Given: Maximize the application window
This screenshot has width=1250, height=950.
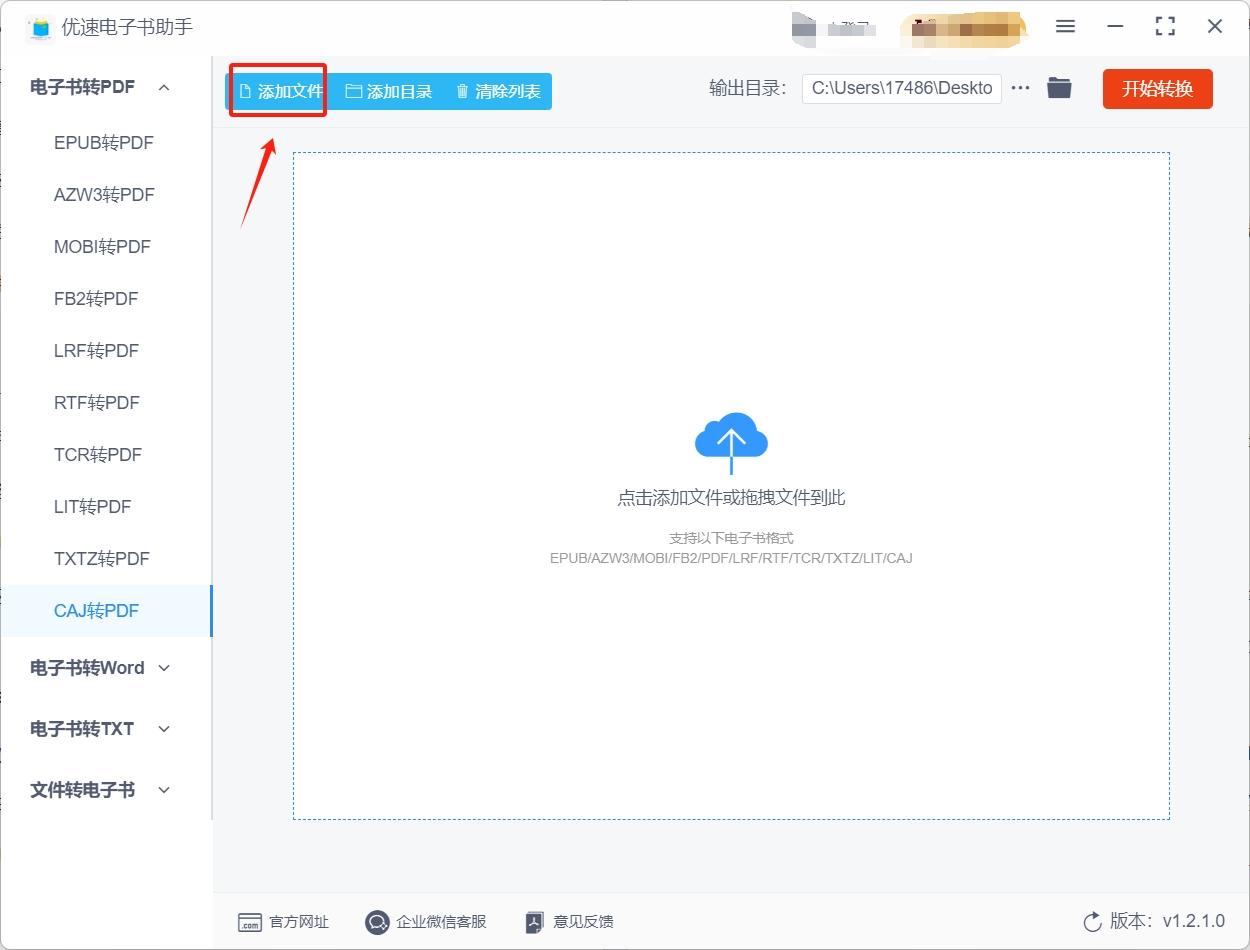Looking at the screenshot, I should (1165, 27).
